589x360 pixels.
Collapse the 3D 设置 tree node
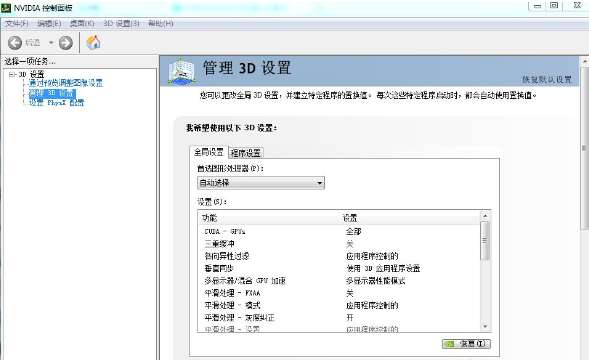12,74
